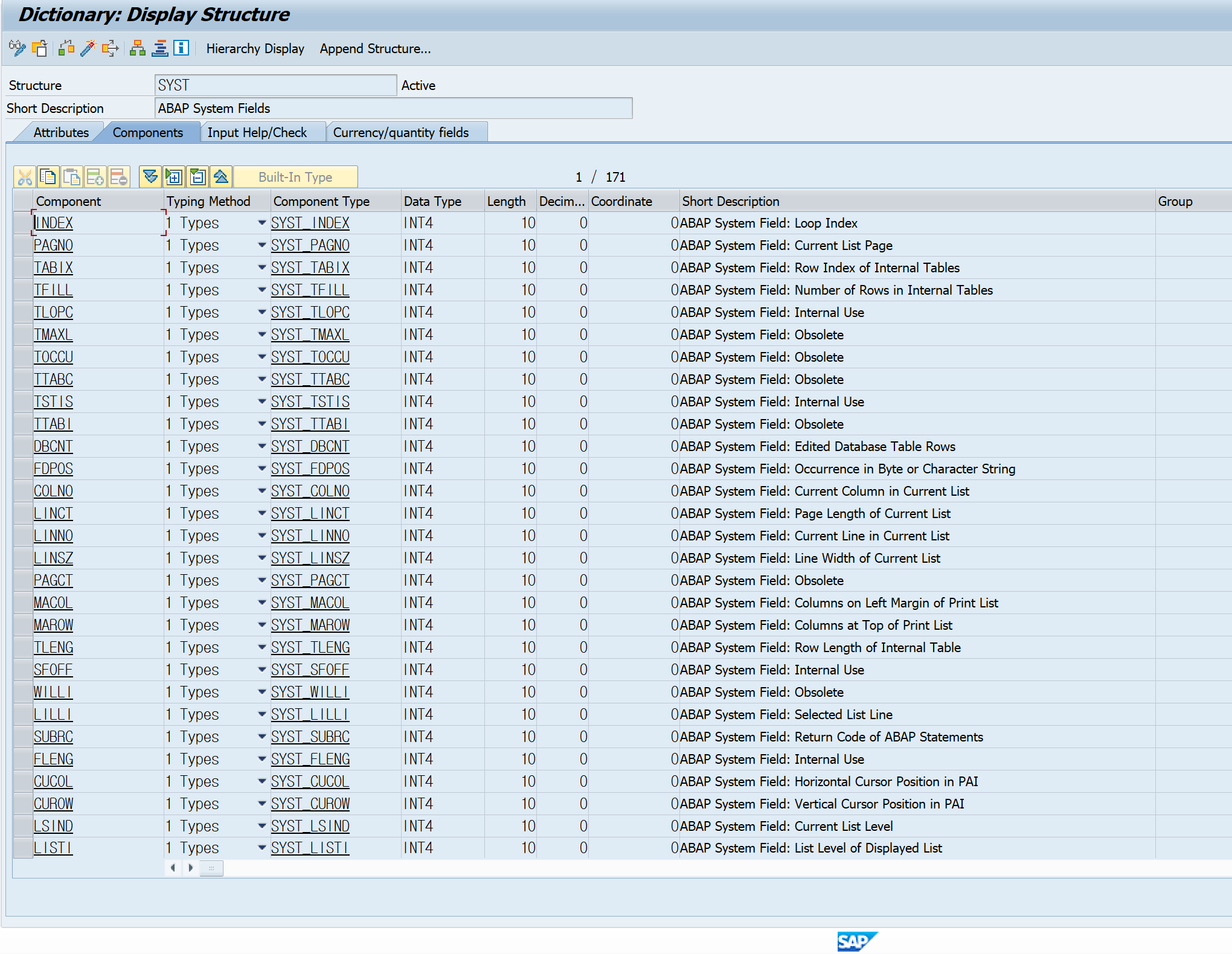Open the Input Help/Check tab

click(257, 132)
